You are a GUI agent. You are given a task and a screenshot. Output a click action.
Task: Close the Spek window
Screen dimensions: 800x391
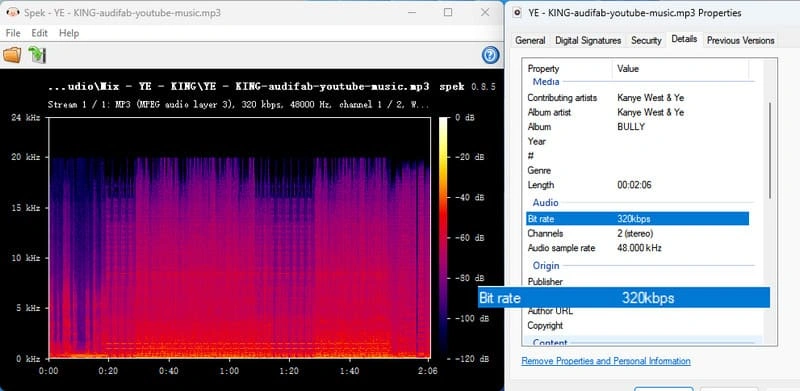pyautogui.click(x=485, y=12)
